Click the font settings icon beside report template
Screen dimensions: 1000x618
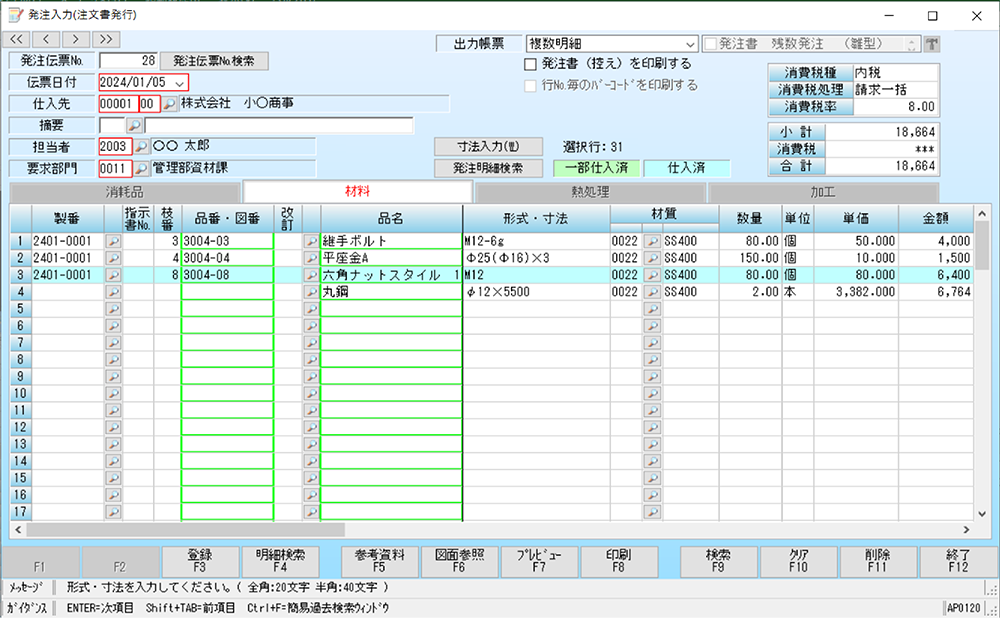932,44
